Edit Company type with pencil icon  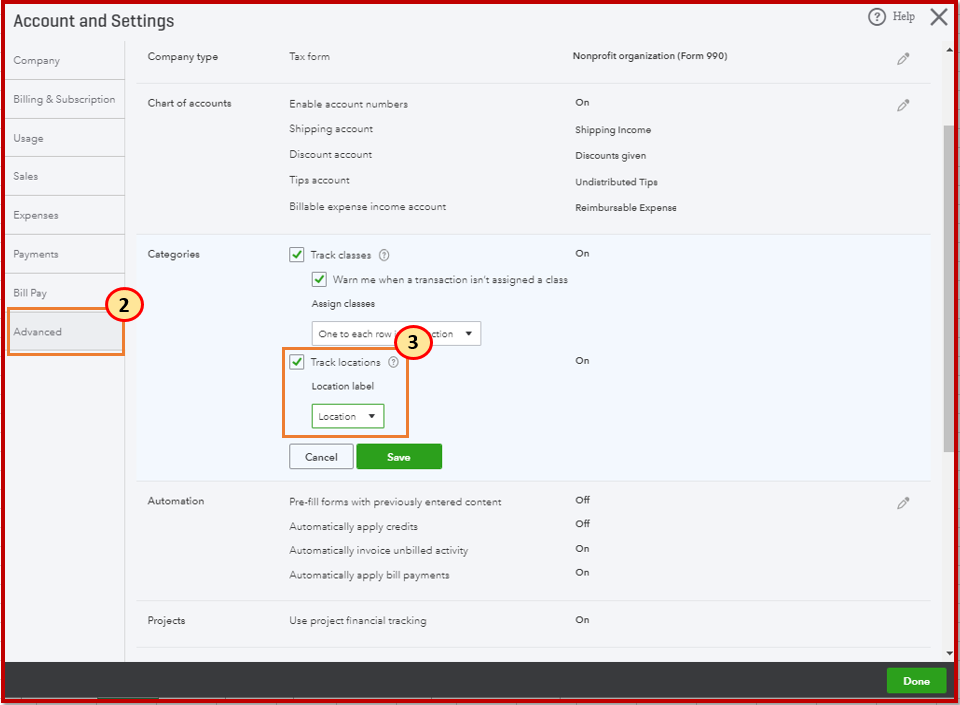coord(903,59)
